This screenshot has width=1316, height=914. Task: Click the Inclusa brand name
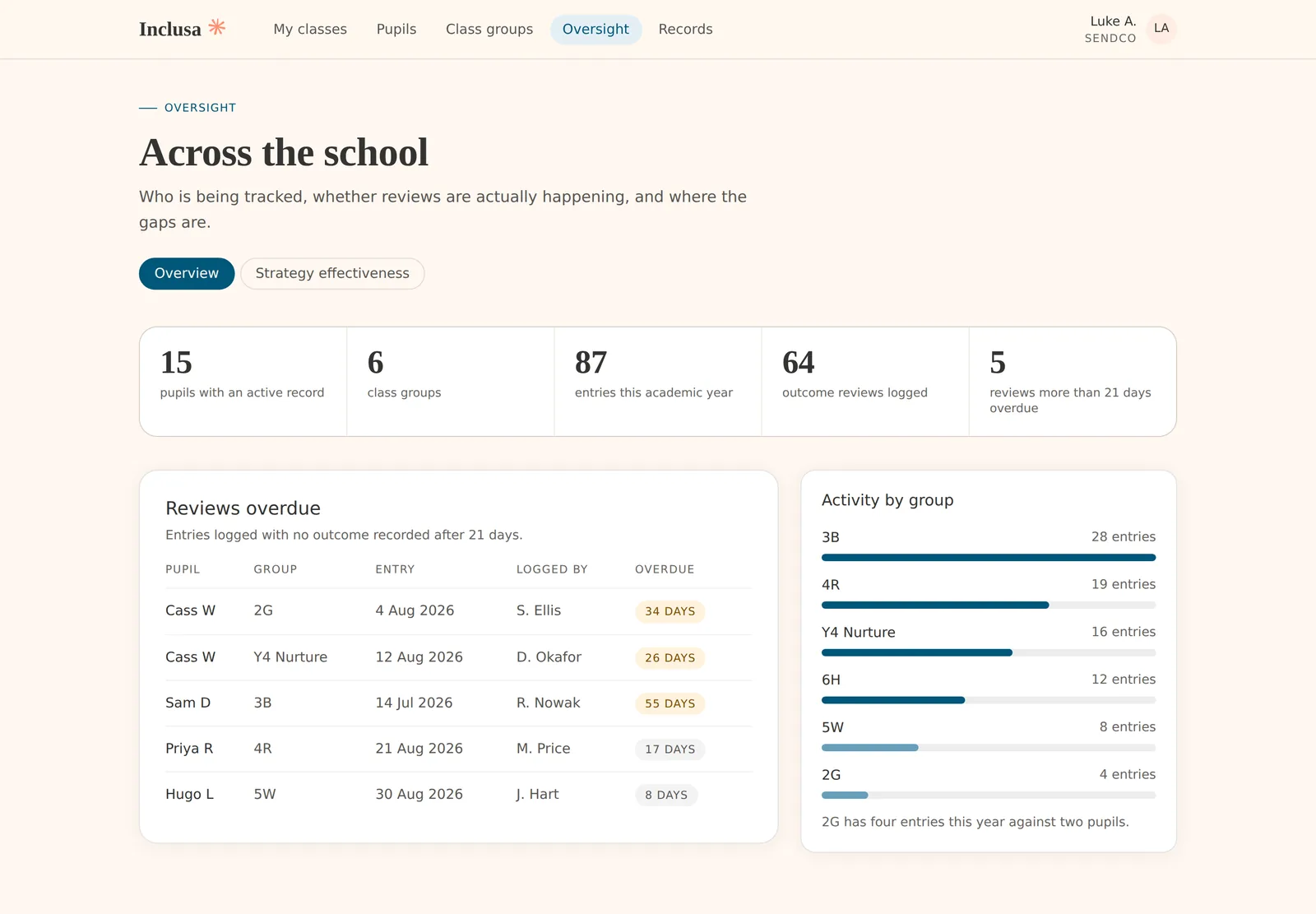170,30
